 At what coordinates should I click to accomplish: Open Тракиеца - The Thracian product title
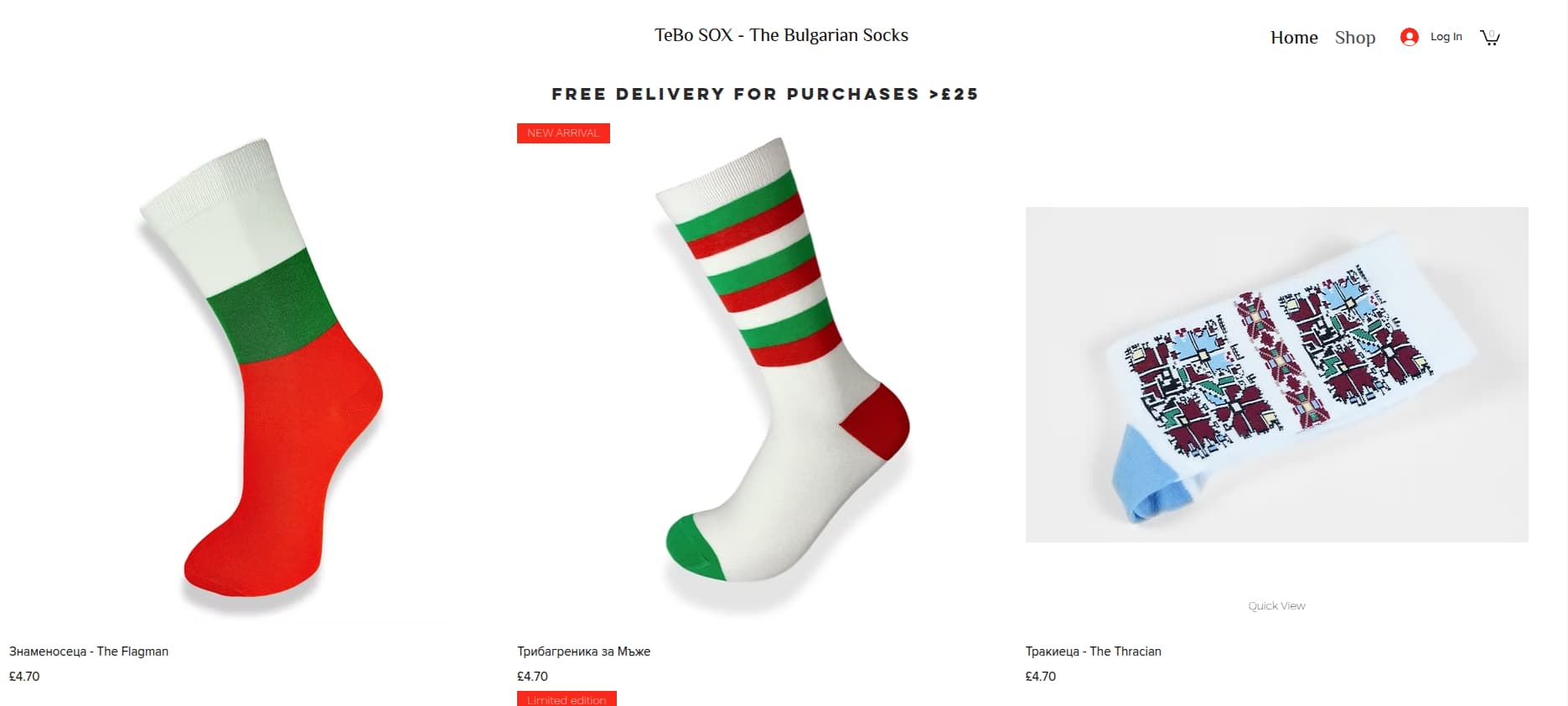click(x=1093, y=651)
